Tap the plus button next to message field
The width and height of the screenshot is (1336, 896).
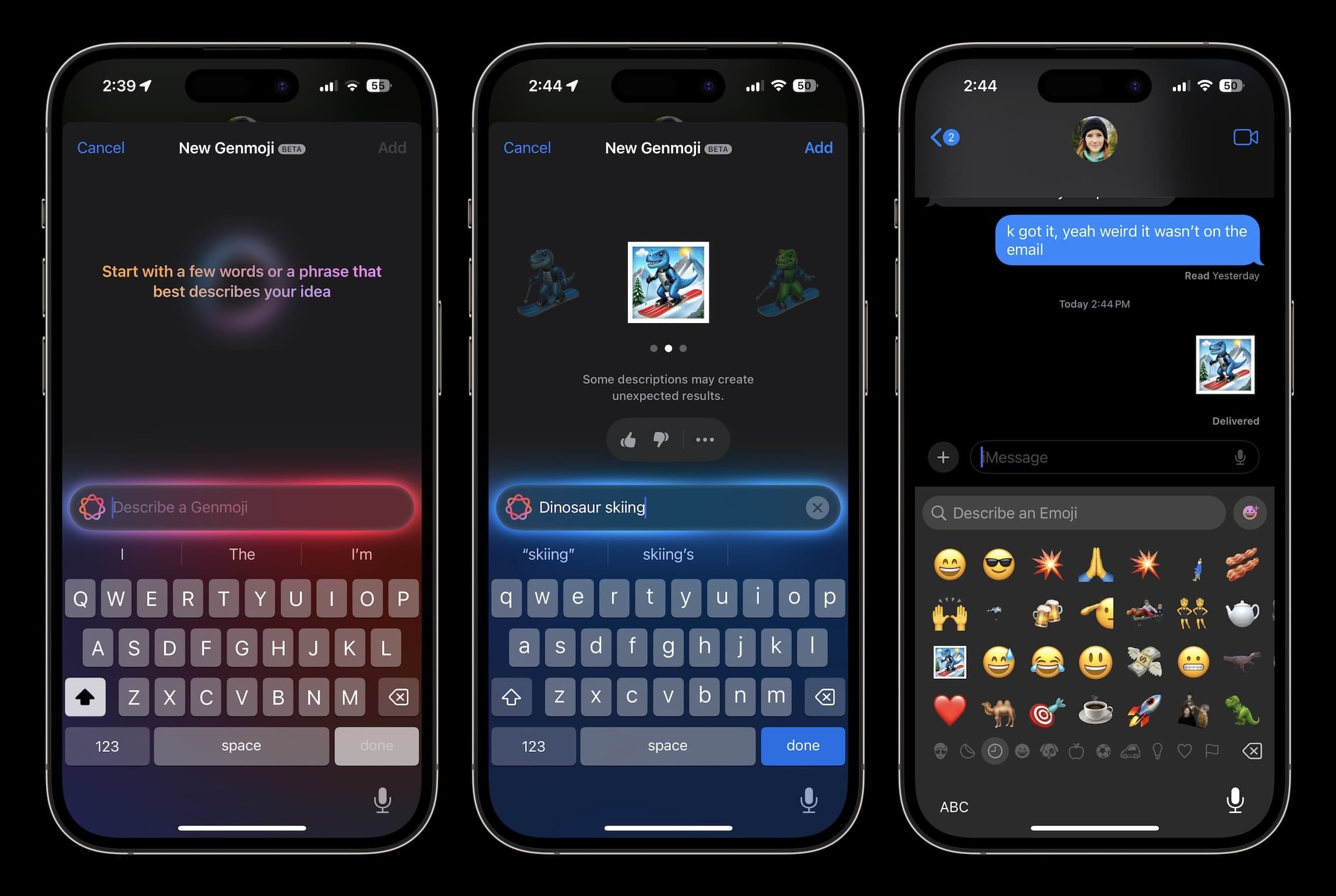[x=945, y=458]
